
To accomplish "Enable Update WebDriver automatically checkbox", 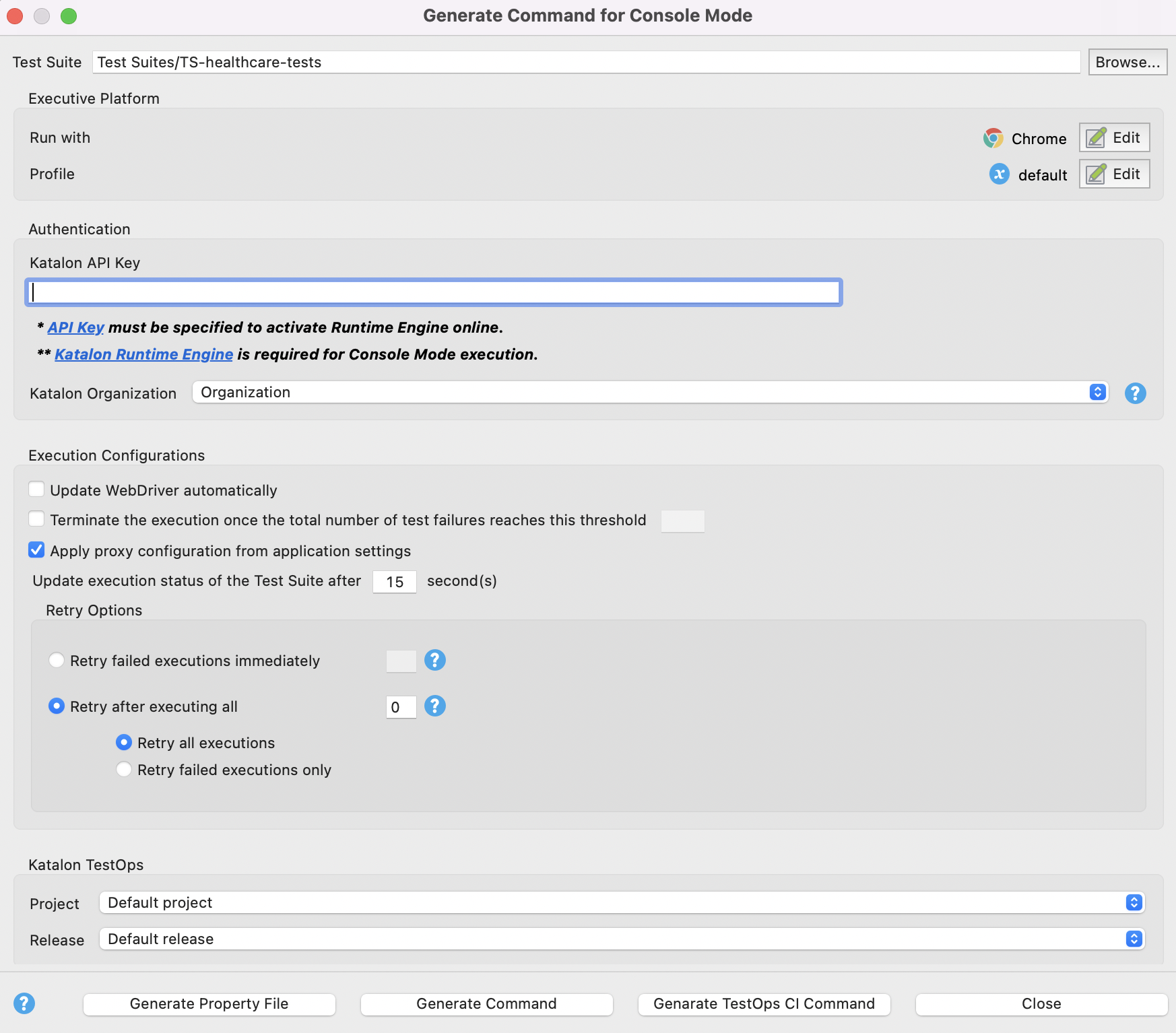I will pyautogui.click(x=37, y=490).
